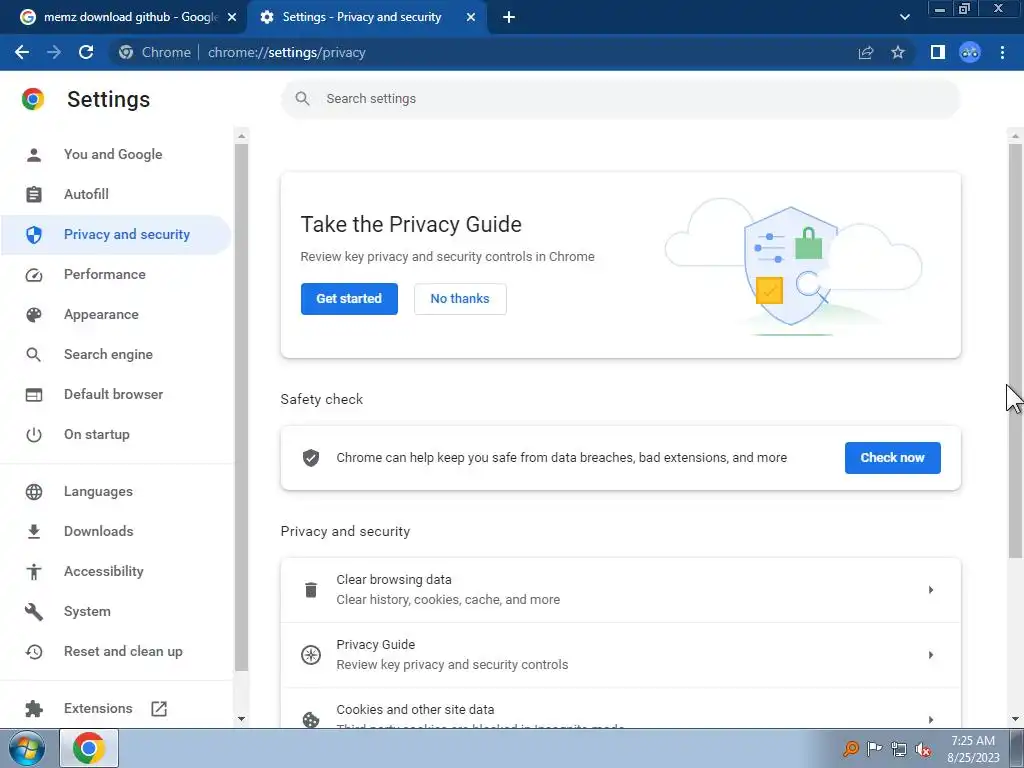Switch to the memz download github tab

123,17
